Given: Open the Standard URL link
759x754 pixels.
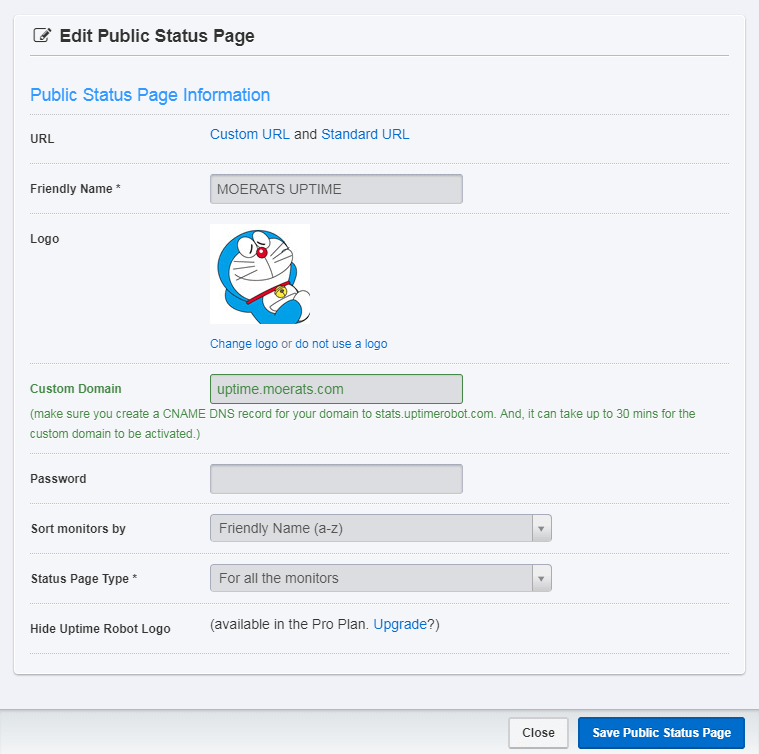Looking at the screenshot, I should [365, 134].
